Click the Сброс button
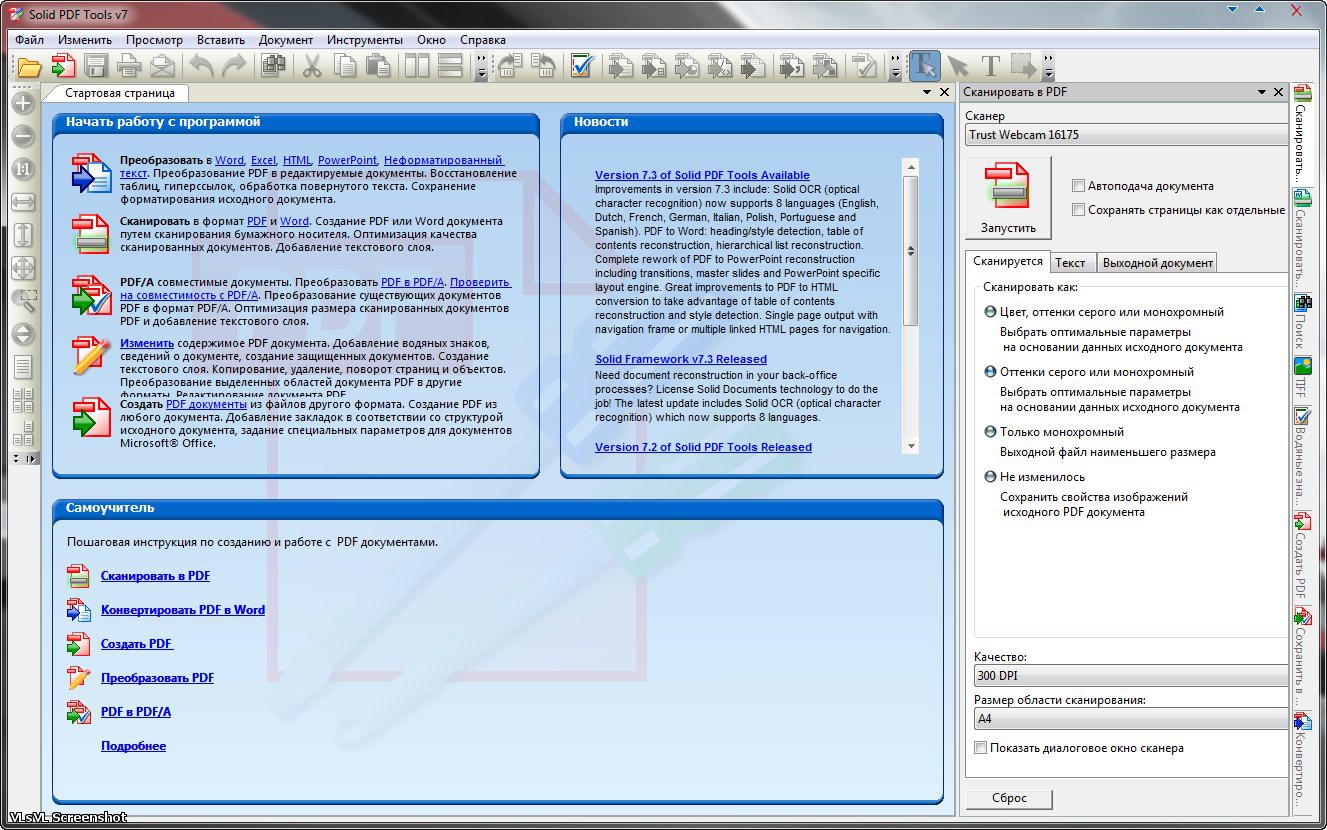This screenshot has height=830, width=1327. point(1010,798)
